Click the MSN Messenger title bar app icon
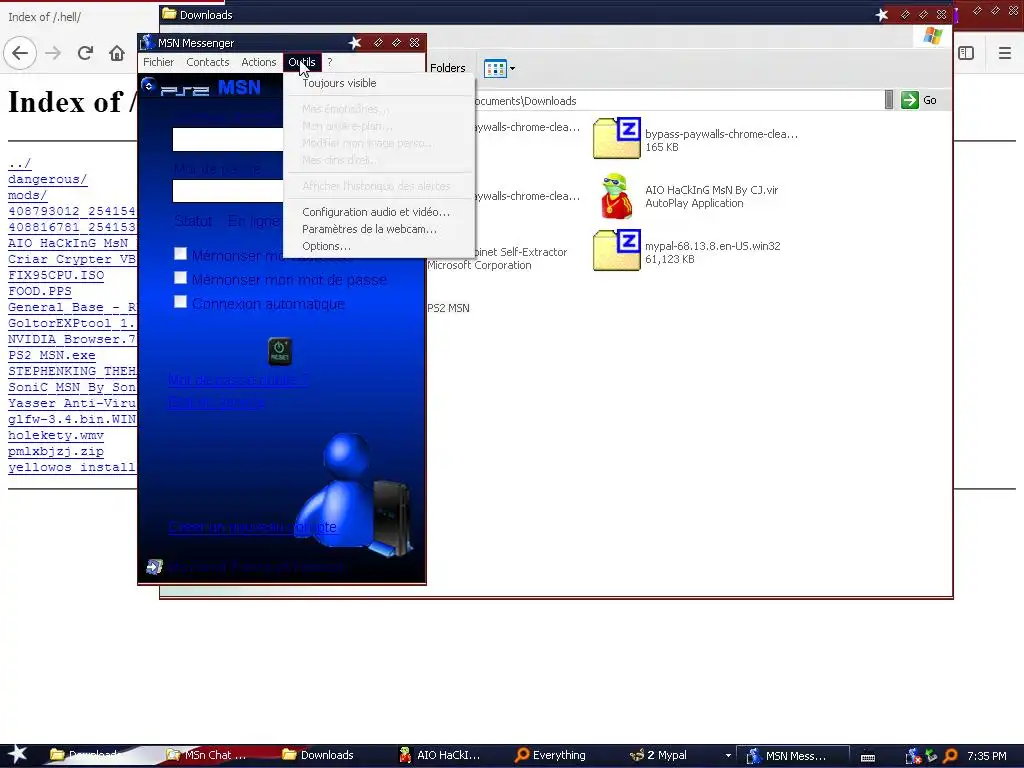 pyautogui.click(x=148, y=42)
